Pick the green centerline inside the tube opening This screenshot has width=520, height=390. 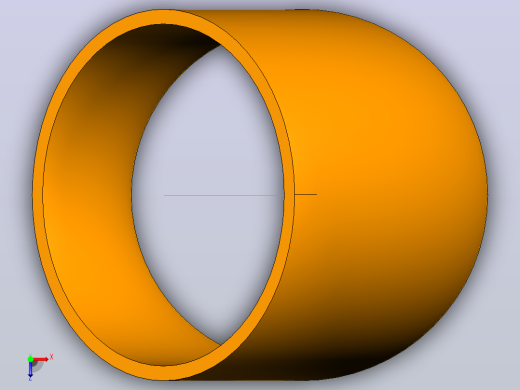pos(223,195)
